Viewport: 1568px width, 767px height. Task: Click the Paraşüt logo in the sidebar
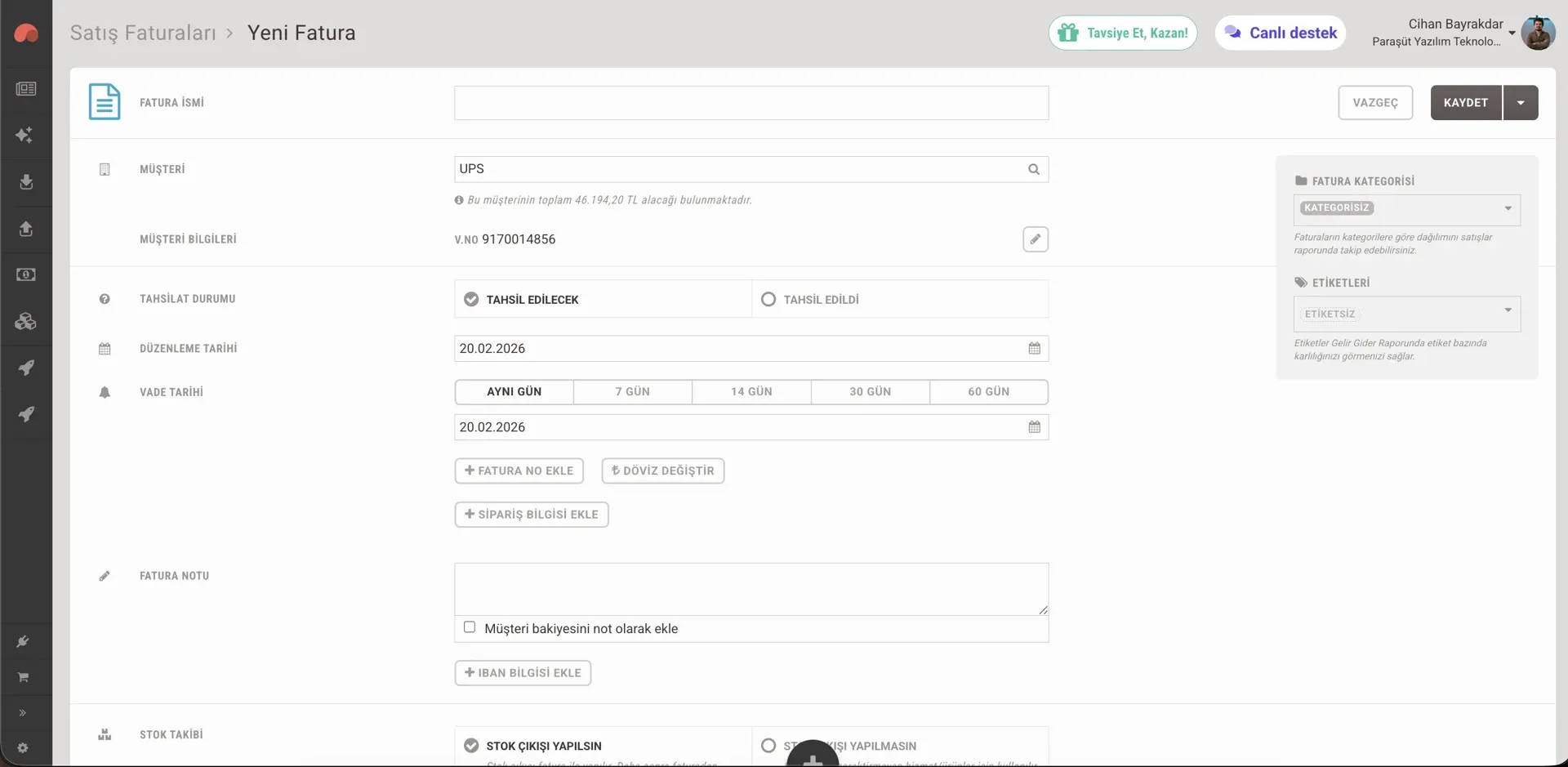tap(26, 33)
